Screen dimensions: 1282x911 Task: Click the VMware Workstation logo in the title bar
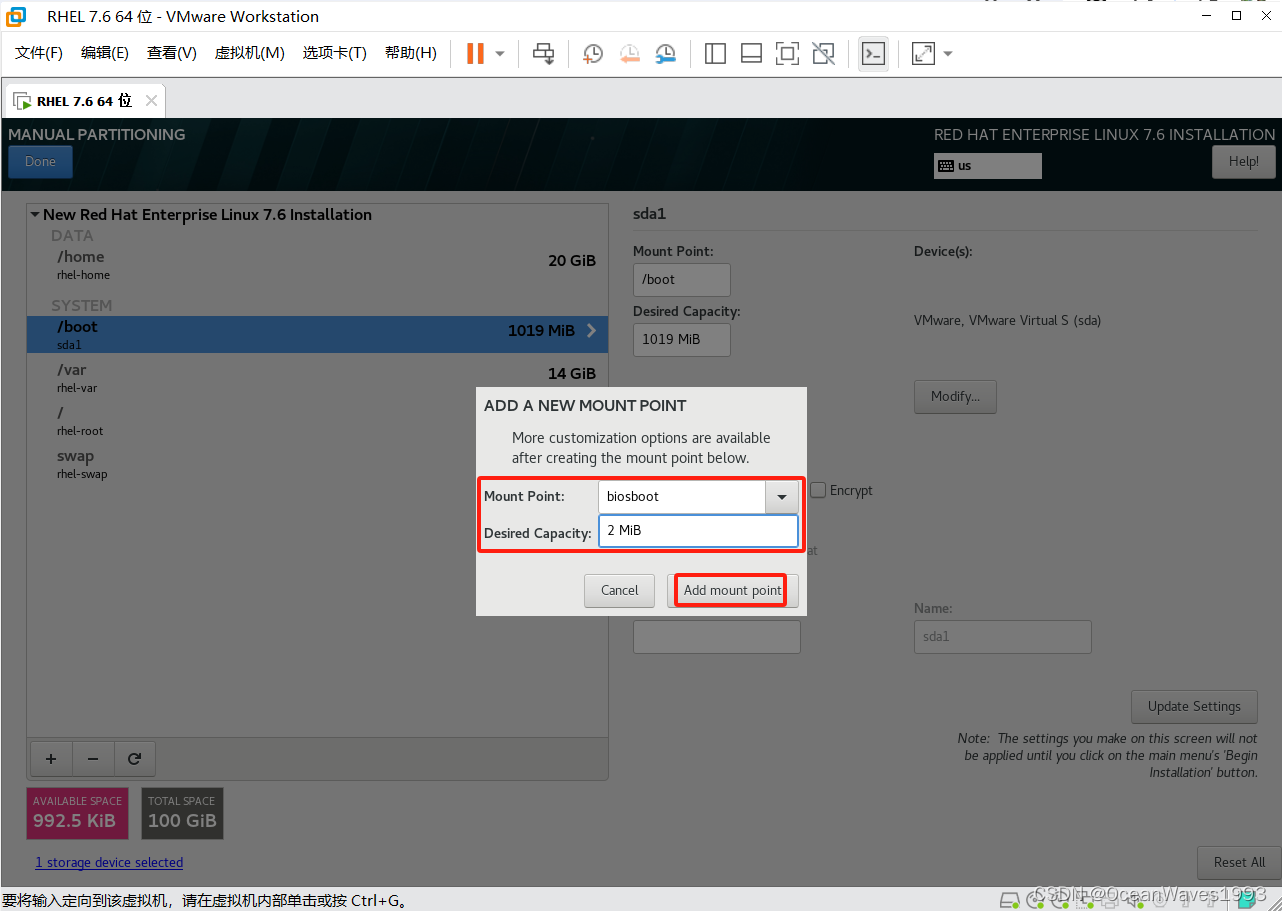click(x=16, y=16)
